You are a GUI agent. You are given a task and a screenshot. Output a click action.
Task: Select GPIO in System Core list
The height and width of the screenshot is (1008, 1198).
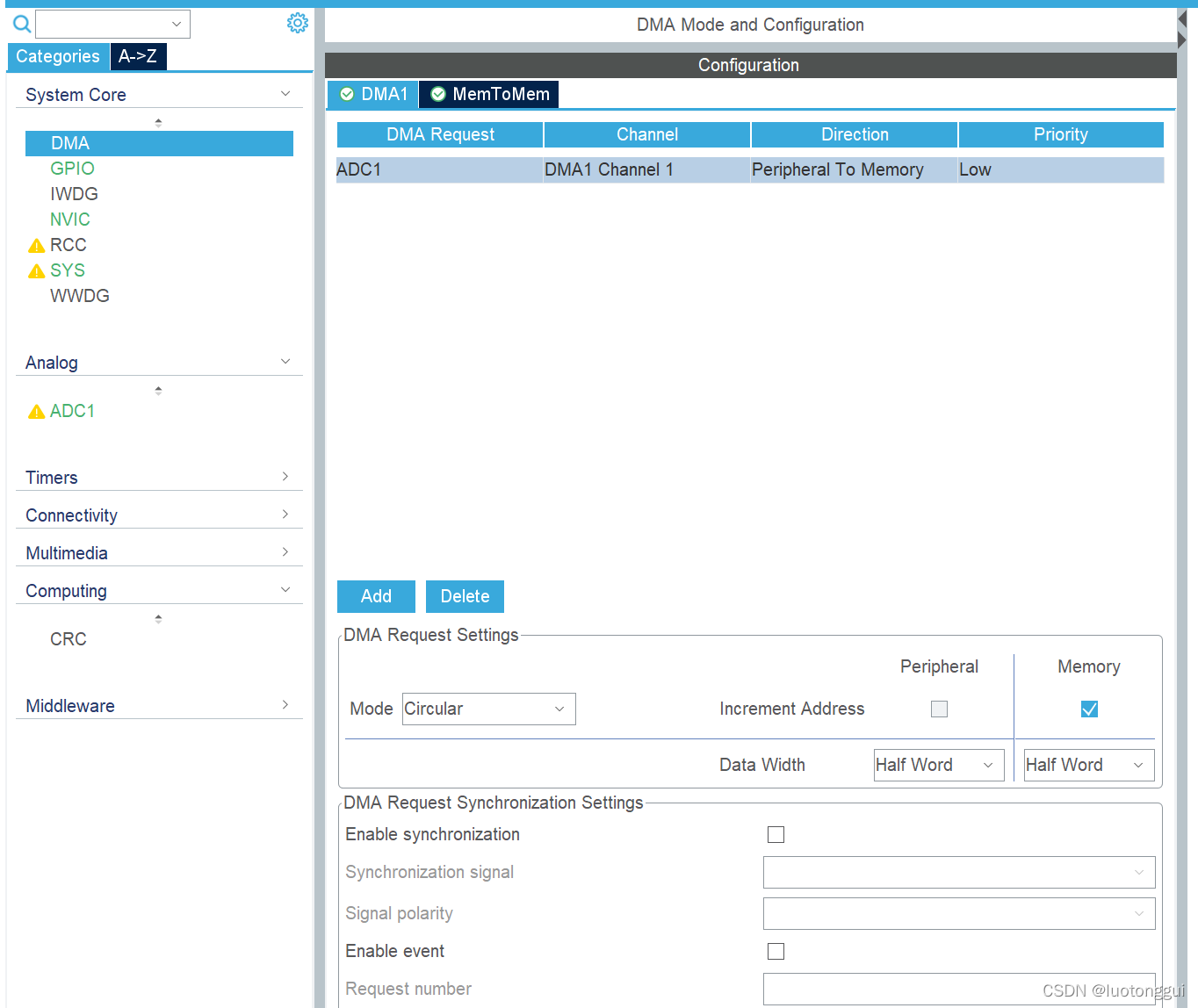pos(72,169)
